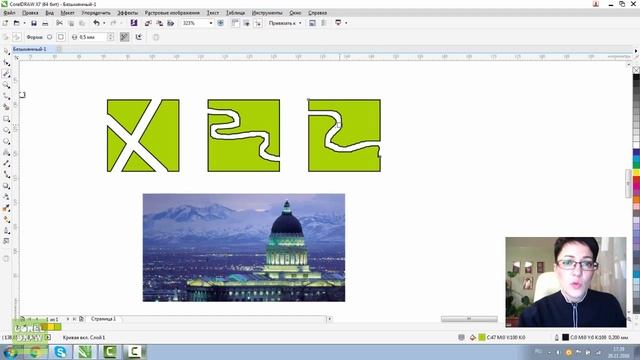This screenshot has width=640, height=360.
Task: Select the capitol building bitmap image
Action: click(244, 248)
